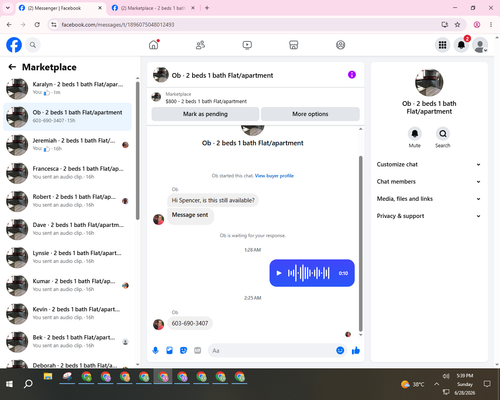The width and height of the screenshot is (500, 400).
Task: Open Bek conversation in list
Action: pos(67,342)
